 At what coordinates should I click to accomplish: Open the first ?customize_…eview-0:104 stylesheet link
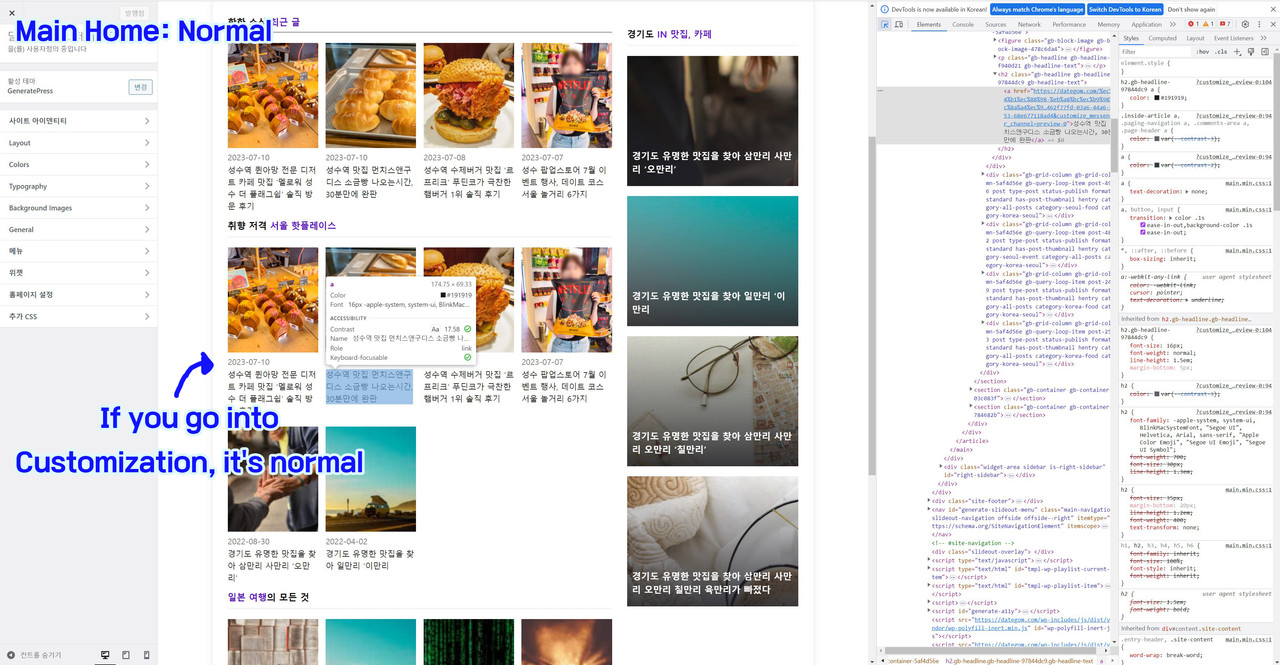1234,82
